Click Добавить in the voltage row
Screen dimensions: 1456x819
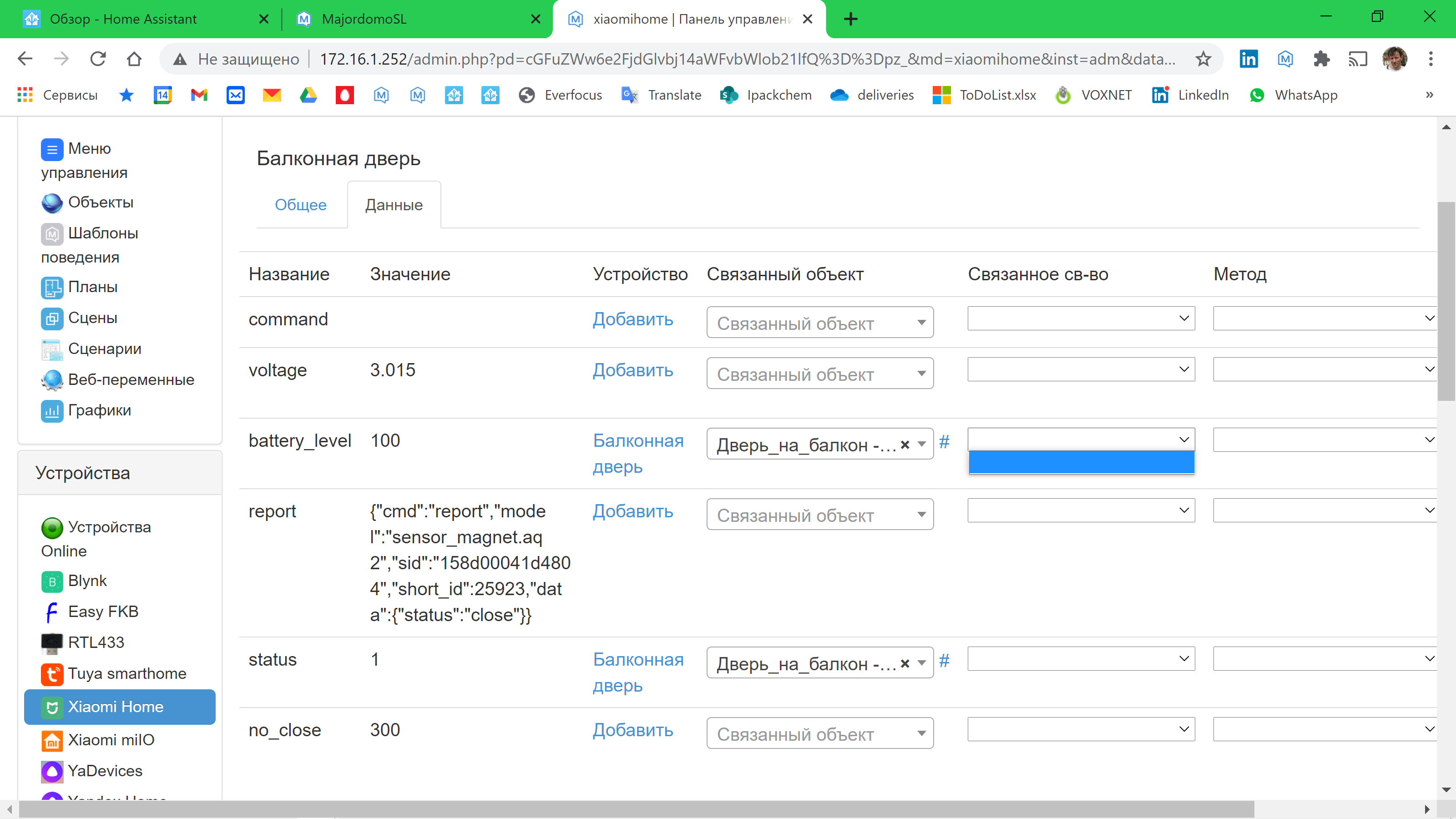tap(632, 370)
